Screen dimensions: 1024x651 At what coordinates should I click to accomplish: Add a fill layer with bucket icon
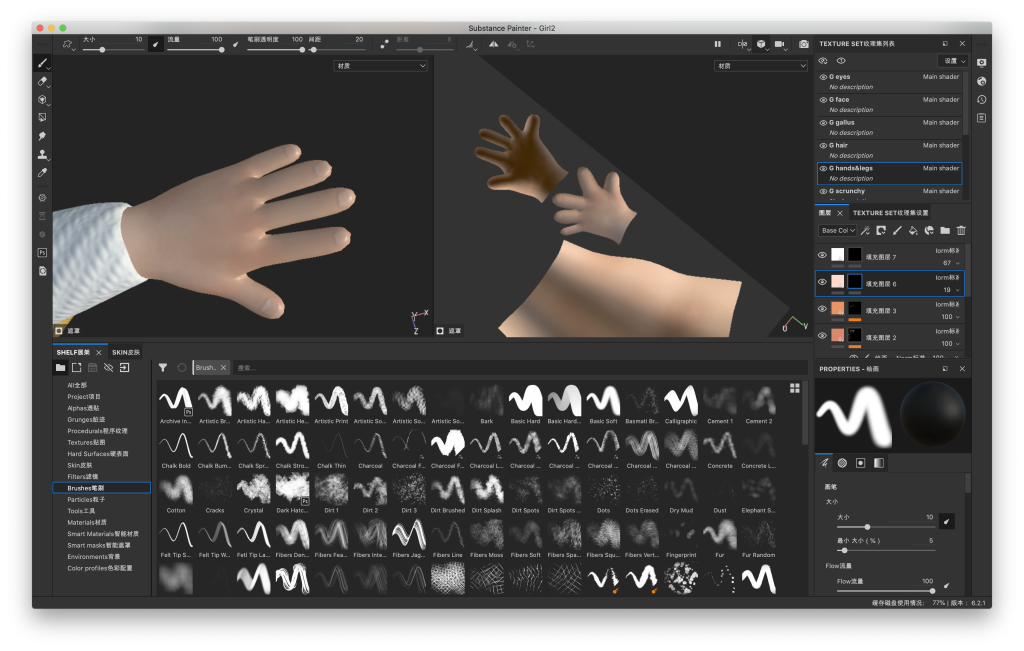coord(913,230)
